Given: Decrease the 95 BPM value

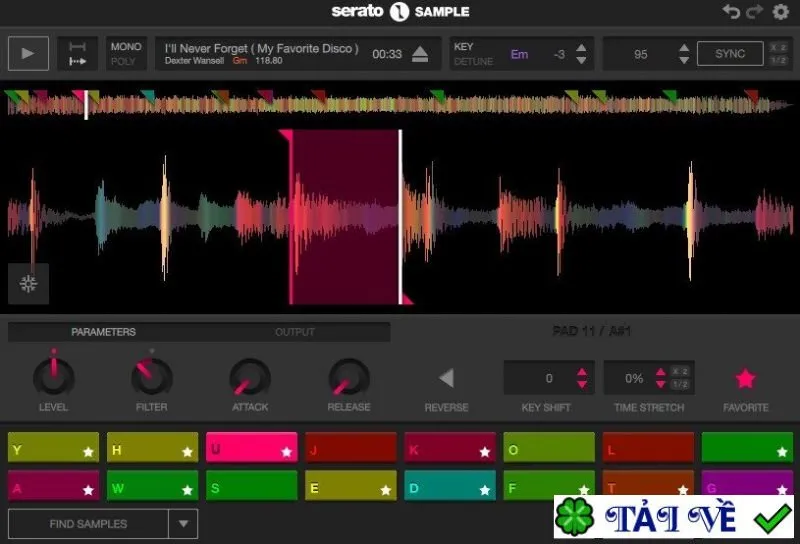Looking at the screenshot, I should tap(684, 60).
